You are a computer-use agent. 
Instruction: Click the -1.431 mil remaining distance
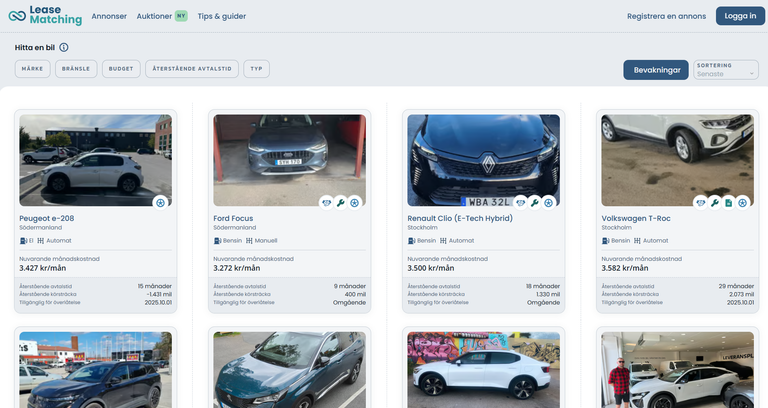[159, 294]
